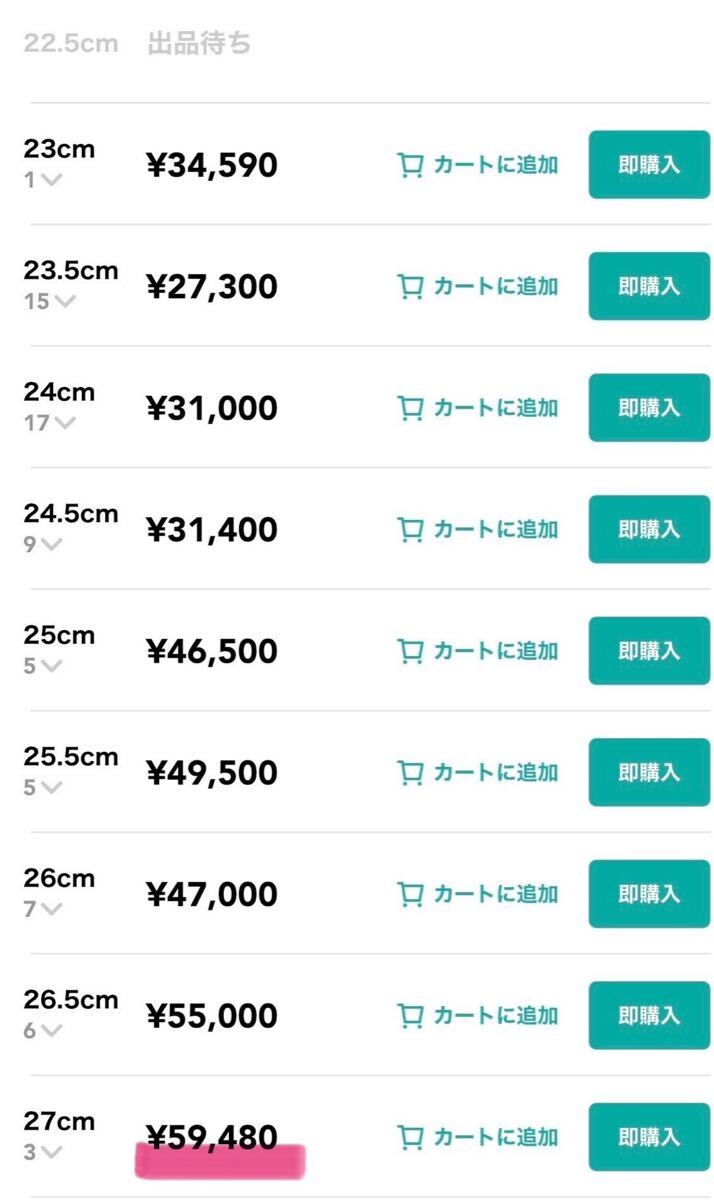714x1200 pixels.
Task: Tap カートに追加 beside ¥55,000
Action: point(497,1016)
